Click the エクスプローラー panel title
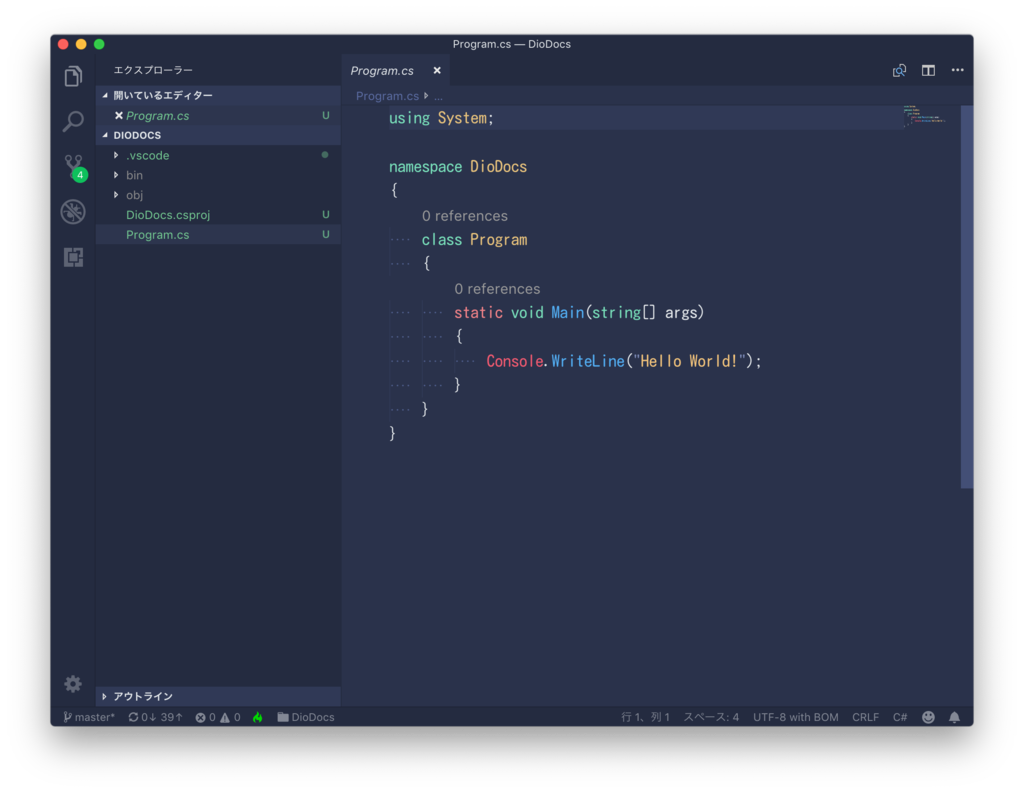This screenshot has width=1024, height=793. click(153, 70)
